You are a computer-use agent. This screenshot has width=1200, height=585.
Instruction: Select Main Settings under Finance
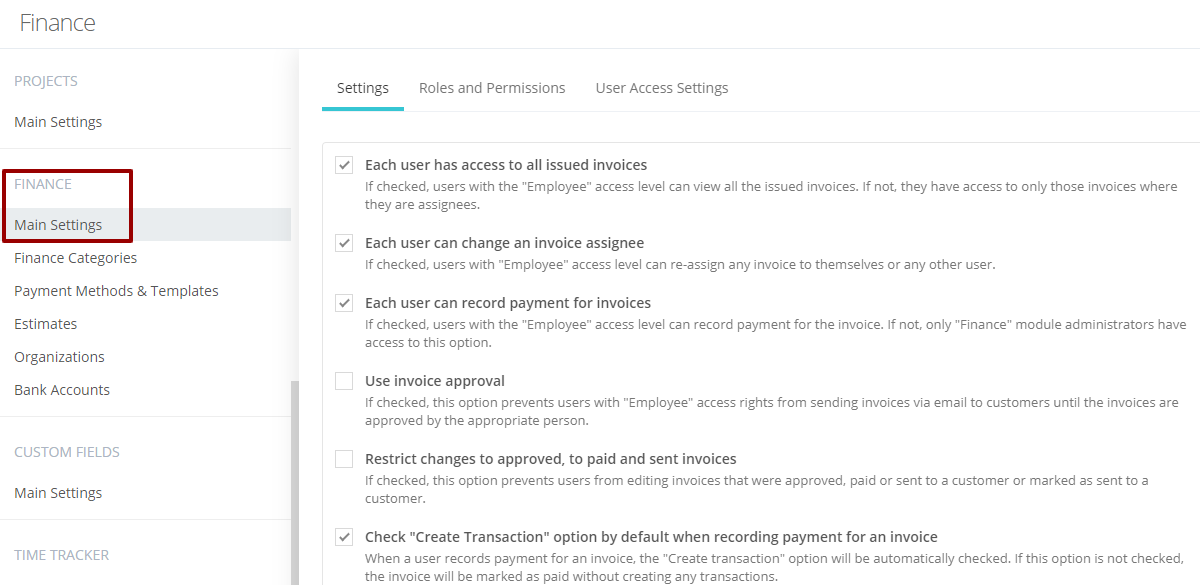click(x=58, y=225)
